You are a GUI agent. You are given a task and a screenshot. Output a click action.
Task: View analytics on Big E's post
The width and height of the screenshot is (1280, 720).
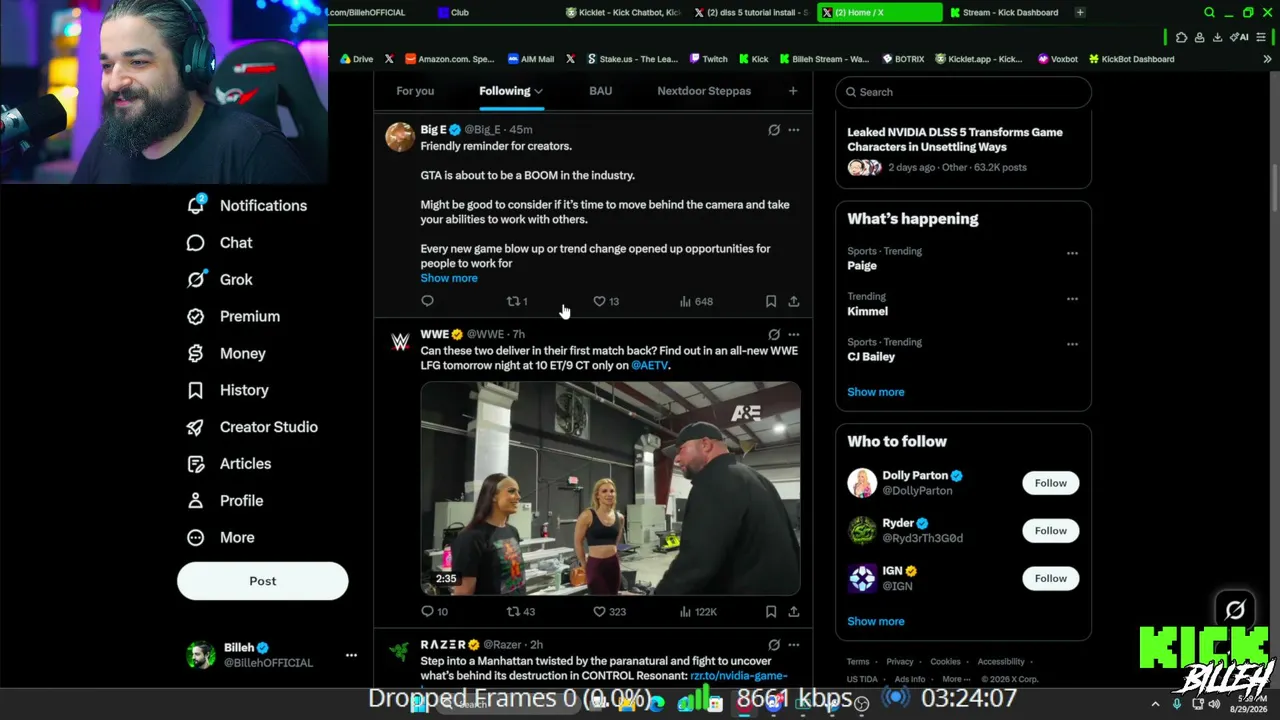pyautogui.click(x=696, y=301)
